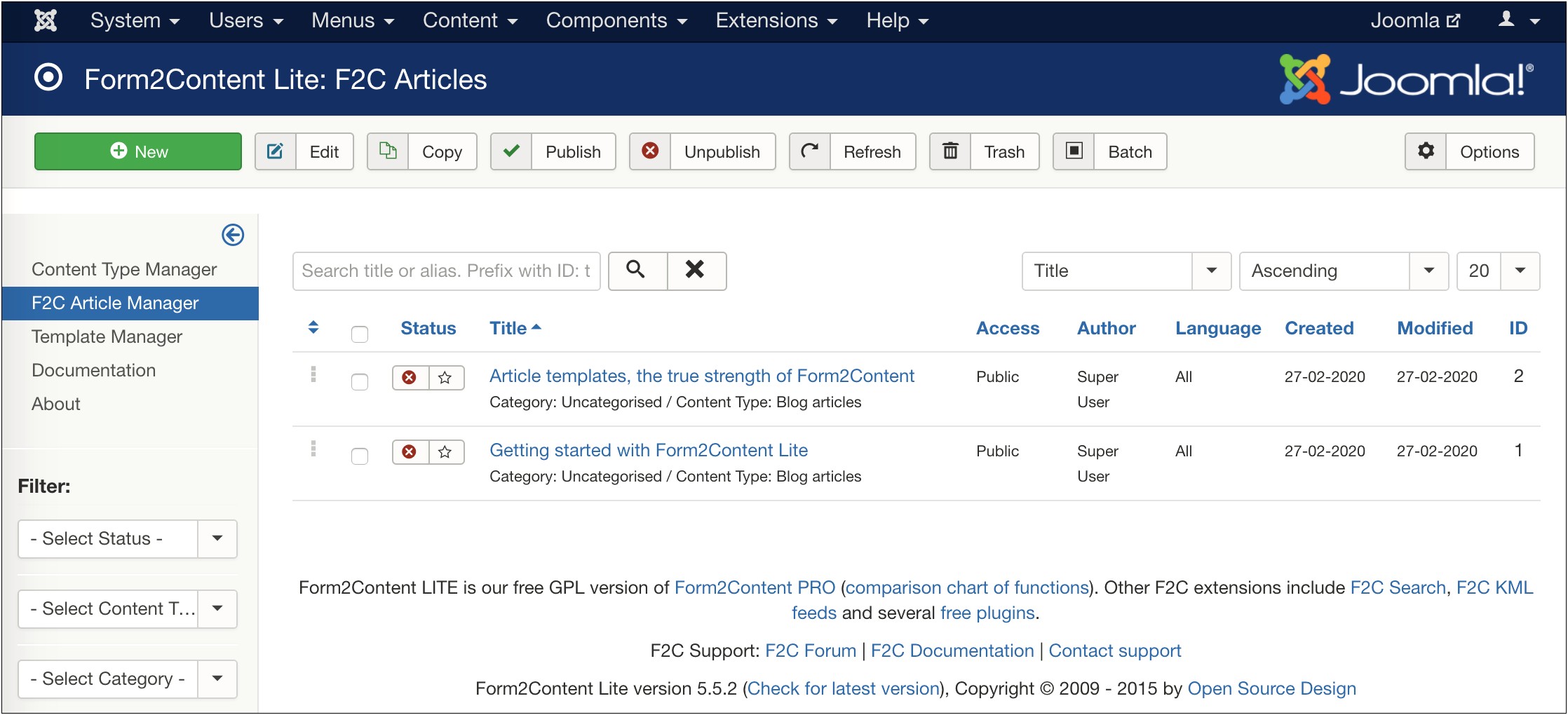Open Getting started with Form2Content Lite article
1568x715 pixels.
tap(649, 451)
